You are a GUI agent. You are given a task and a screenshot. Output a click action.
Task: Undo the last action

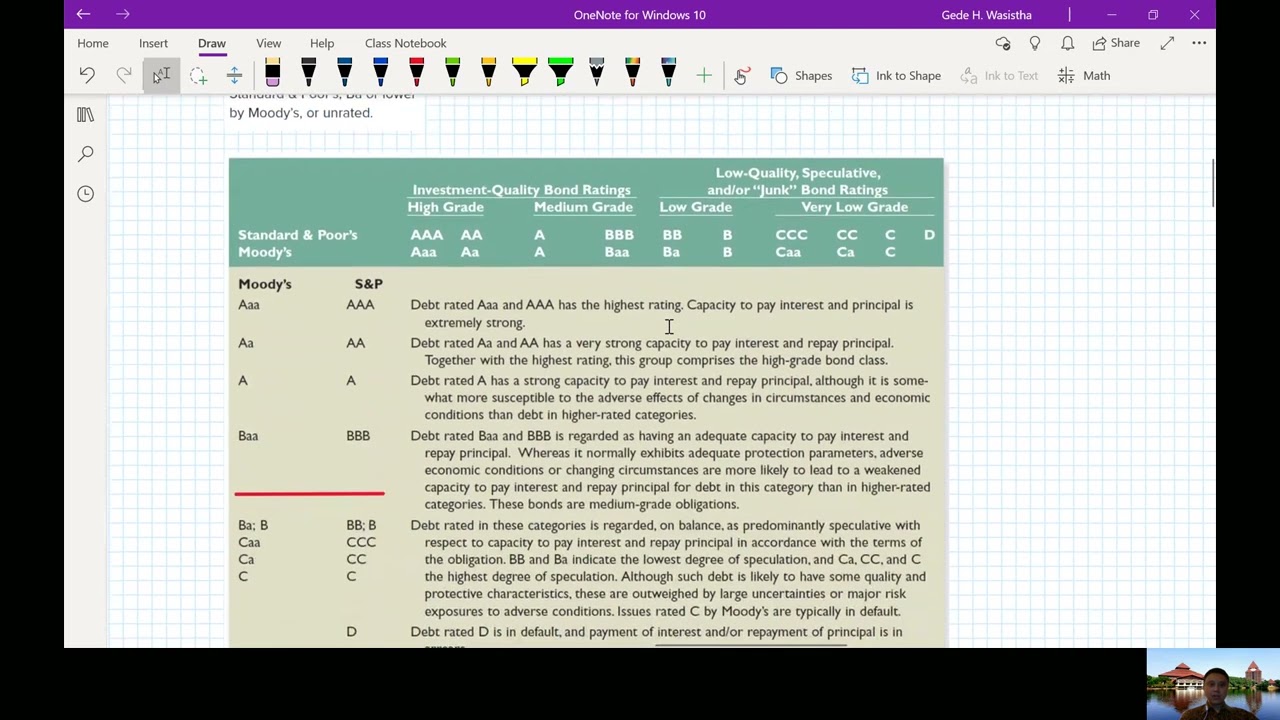(x=87, y=75)
